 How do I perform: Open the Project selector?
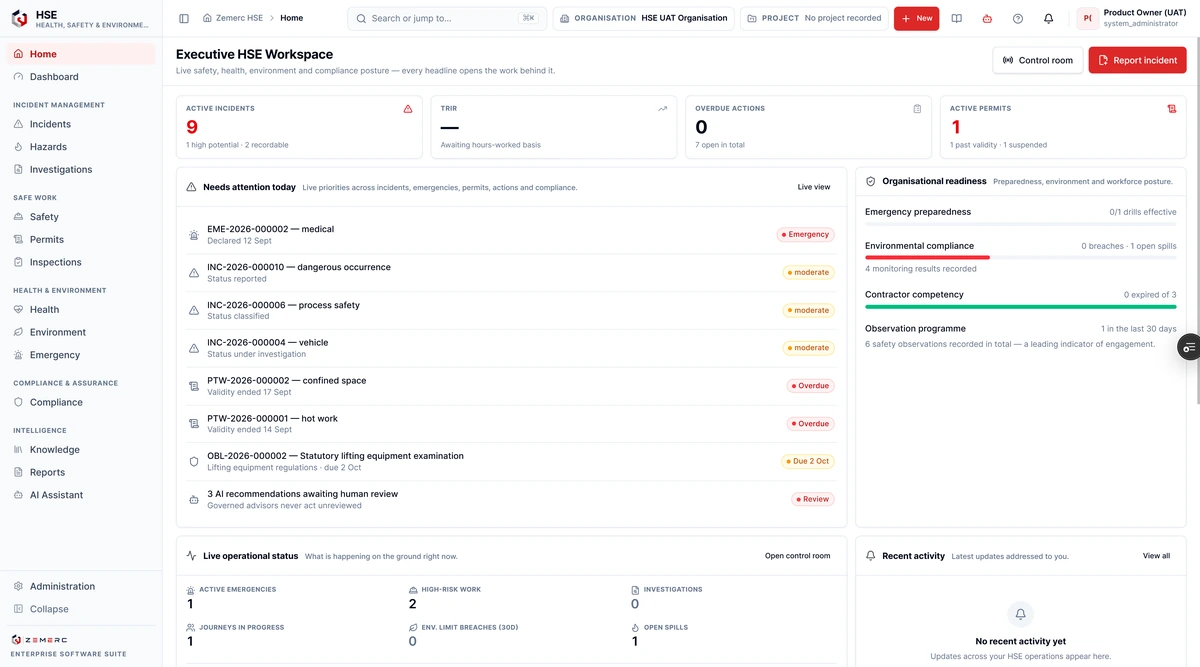(814, 18)
